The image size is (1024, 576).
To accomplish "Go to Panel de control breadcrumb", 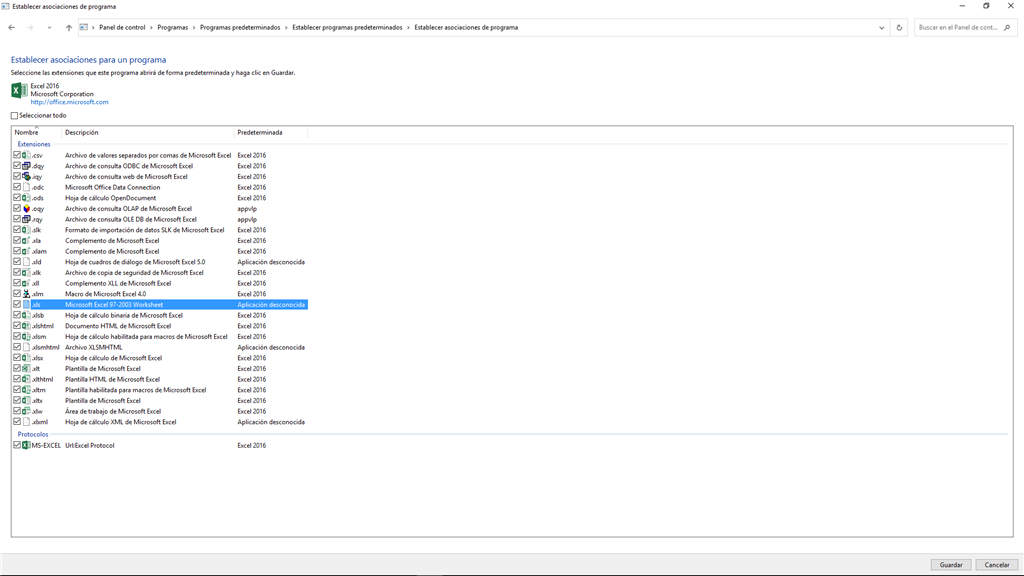I will [x=122, y=27].
